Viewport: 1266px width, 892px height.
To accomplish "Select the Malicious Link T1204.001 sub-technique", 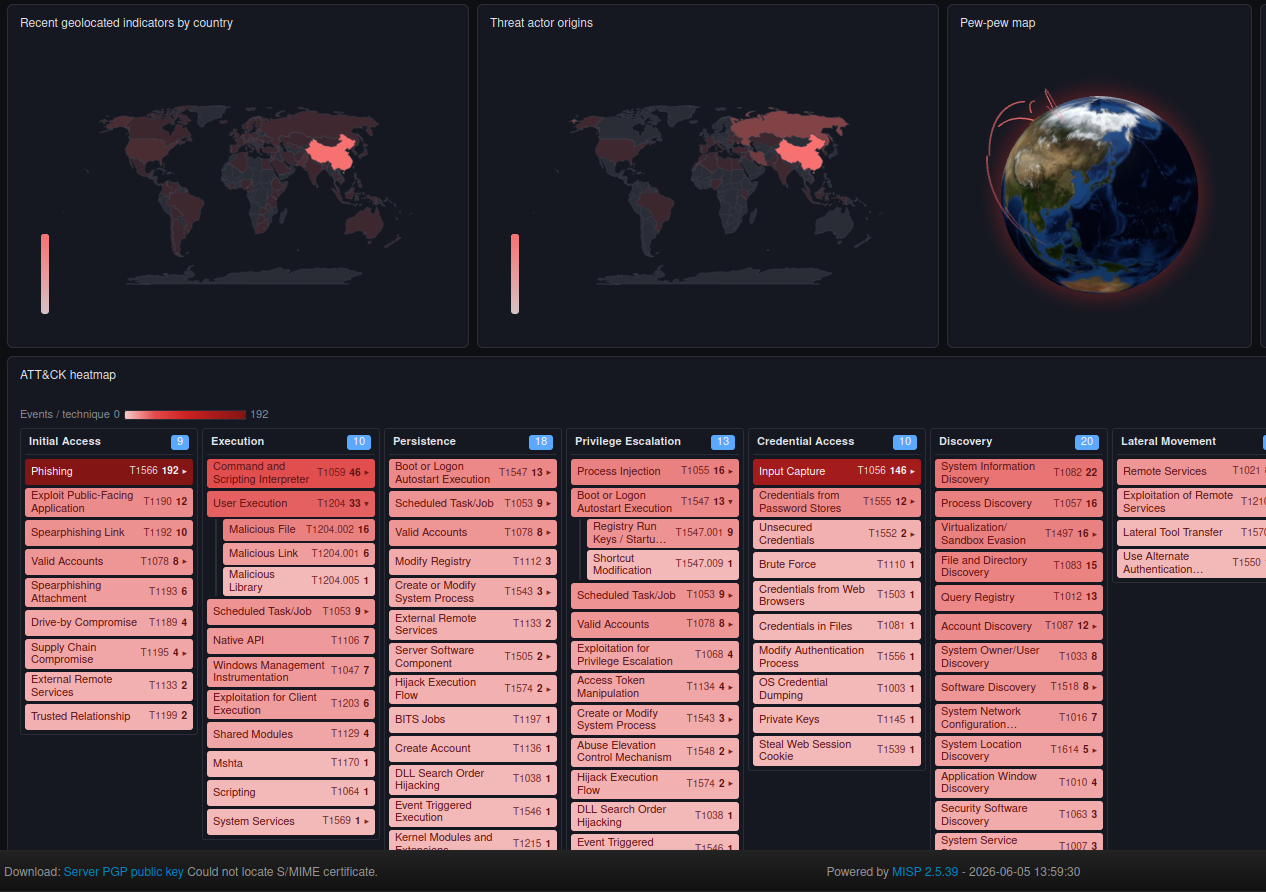I will [299, 554].
